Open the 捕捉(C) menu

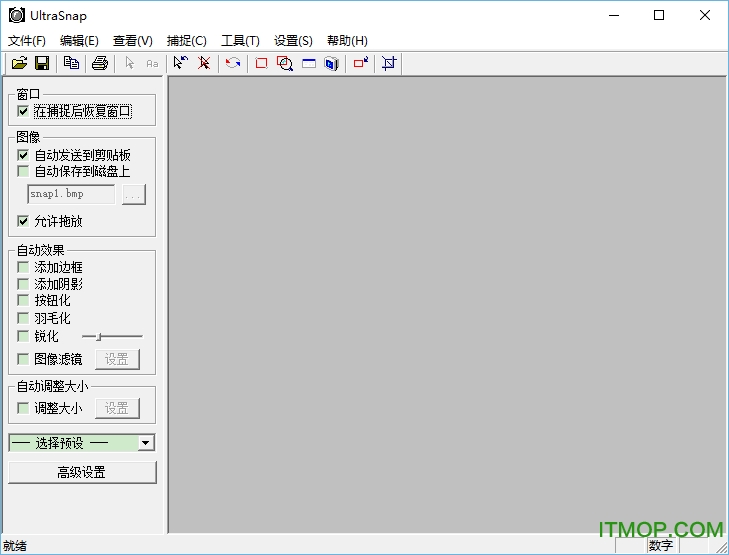click(186, 41)
